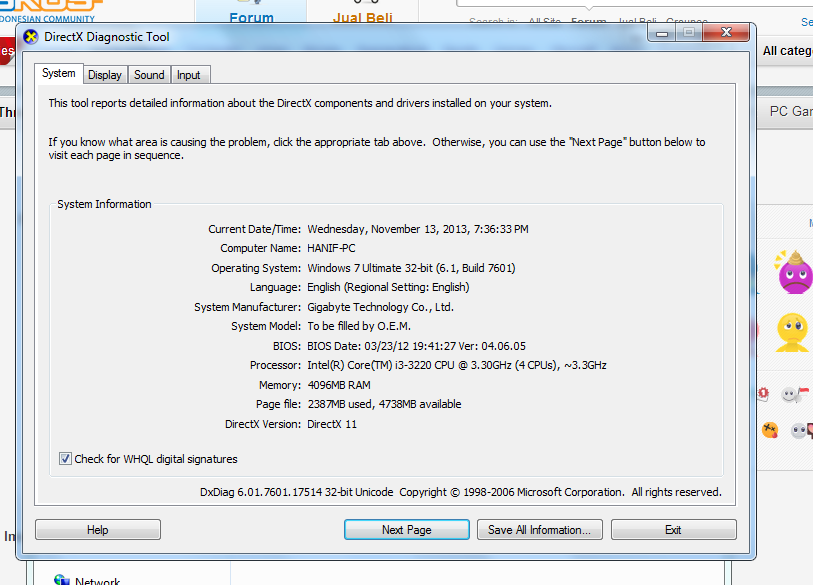This screenshot has width=813, height=585.
Task: Click the Computer Name value HANIF-PC
Action: 331,248
